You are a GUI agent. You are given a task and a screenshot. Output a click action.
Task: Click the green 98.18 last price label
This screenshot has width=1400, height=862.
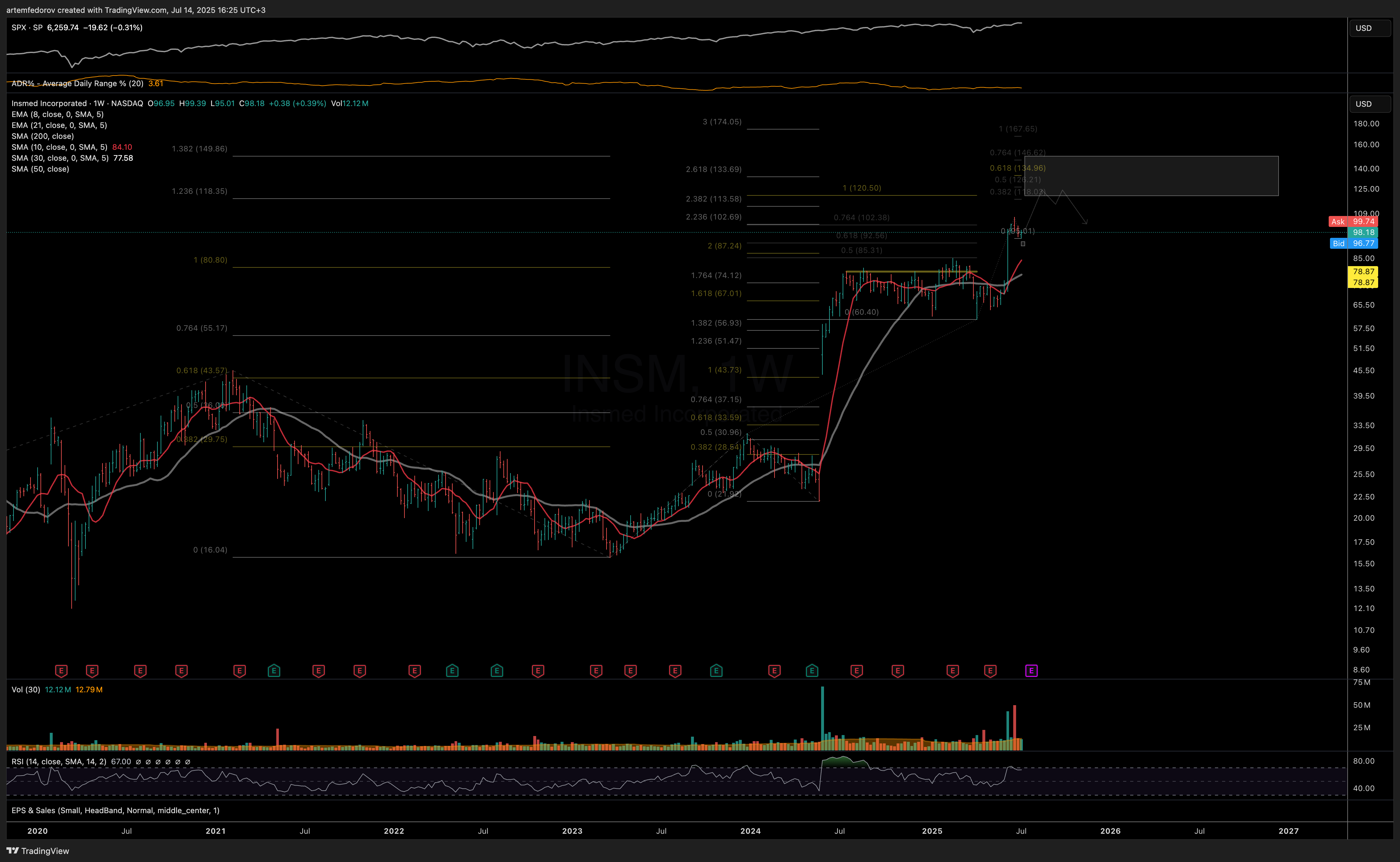tap(1363, 232)
